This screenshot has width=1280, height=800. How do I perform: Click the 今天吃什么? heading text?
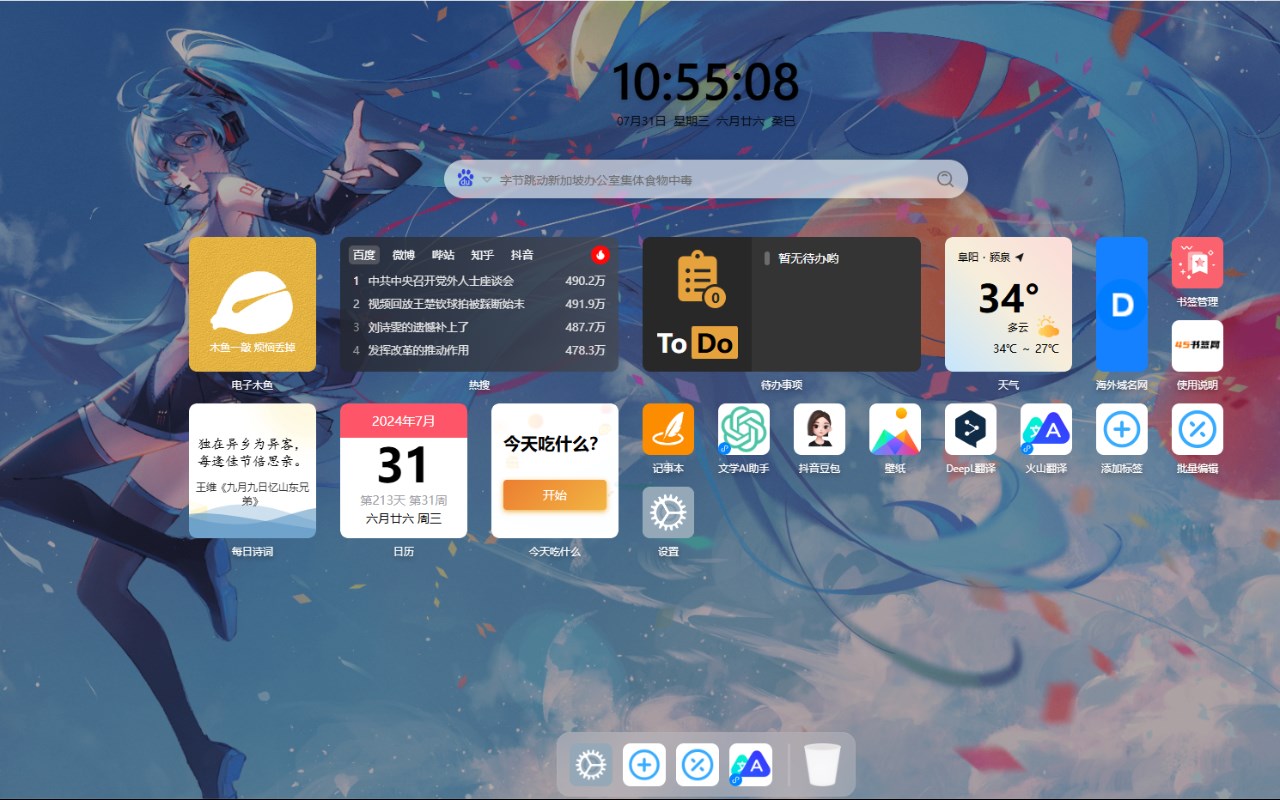[x=550, y=443]
